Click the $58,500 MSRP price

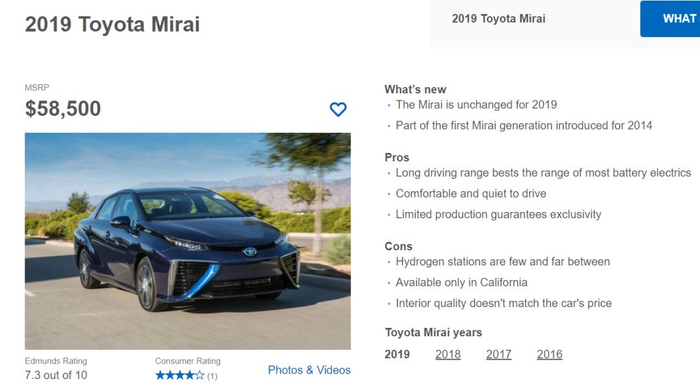pyautogui.click(x=63, y=108)
